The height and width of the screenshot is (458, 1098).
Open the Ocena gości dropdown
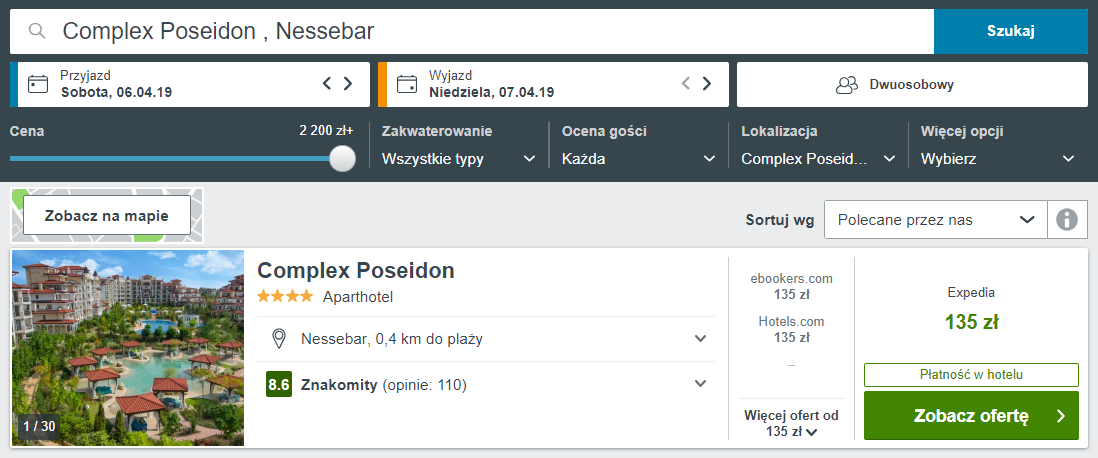(639, 159)
